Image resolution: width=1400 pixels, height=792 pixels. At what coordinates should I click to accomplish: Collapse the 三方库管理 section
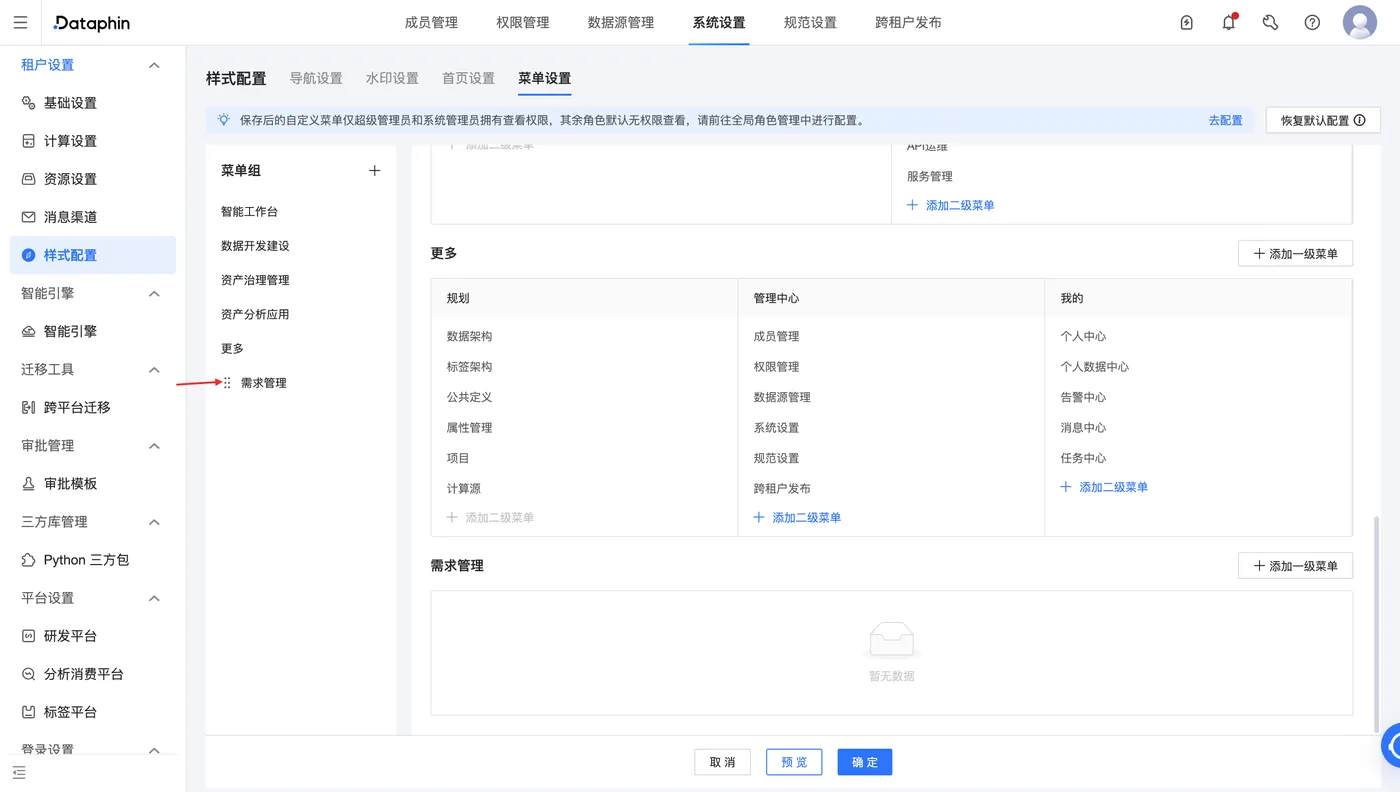pyautogui.click(x=154, y=522)
